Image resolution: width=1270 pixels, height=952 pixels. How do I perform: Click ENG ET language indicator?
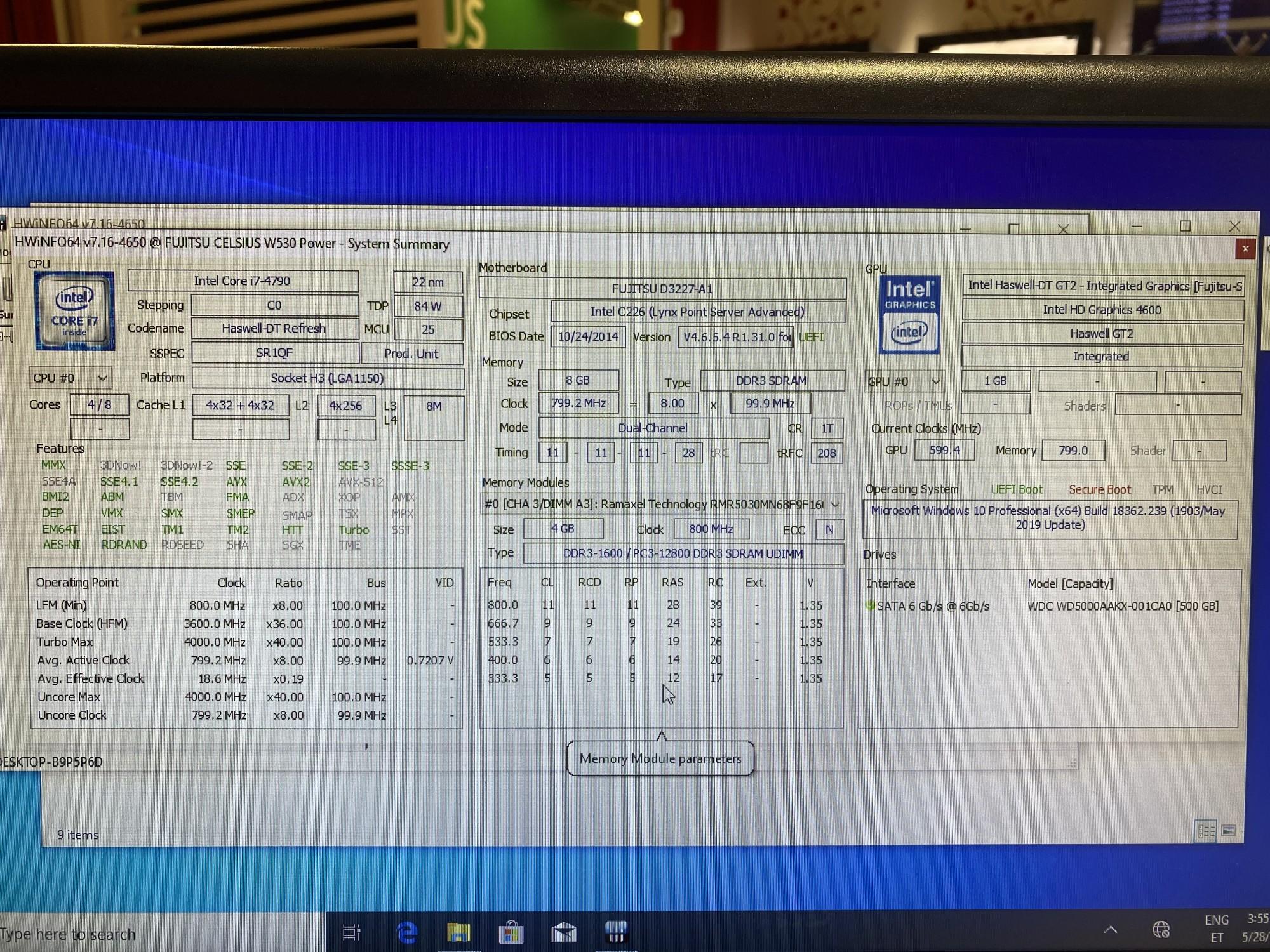tap(1217, 929)
